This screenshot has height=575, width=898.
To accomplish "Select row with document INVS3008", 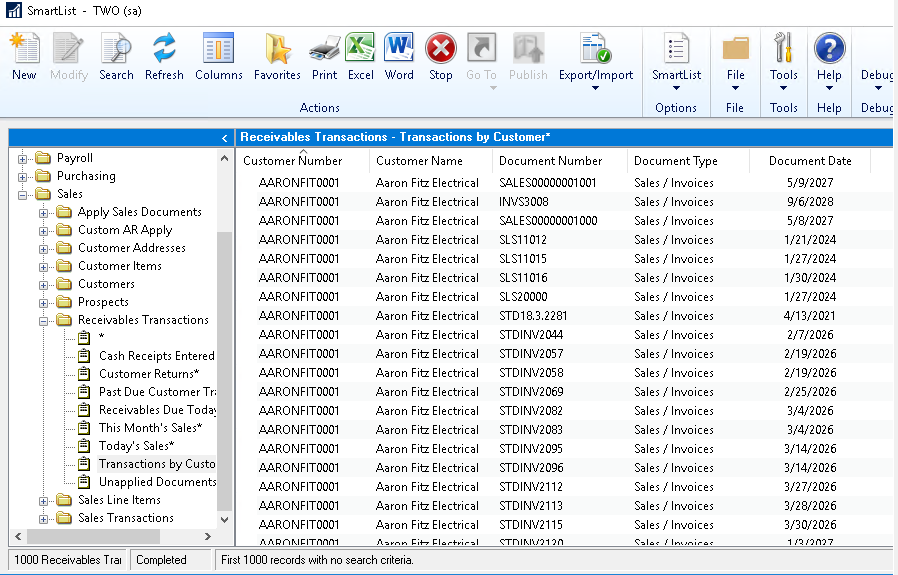I will 564,202.
